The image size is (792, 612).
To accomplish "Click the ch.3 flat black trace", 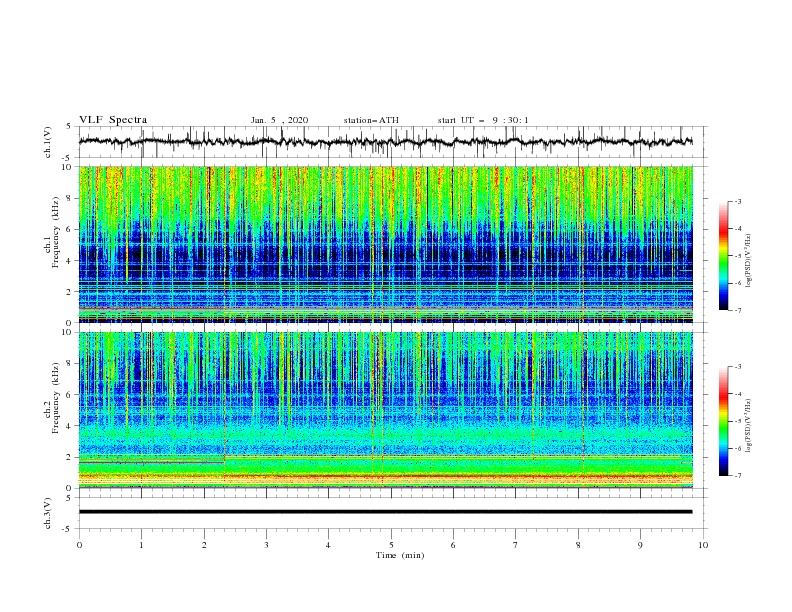I will (x=385, y=512).
